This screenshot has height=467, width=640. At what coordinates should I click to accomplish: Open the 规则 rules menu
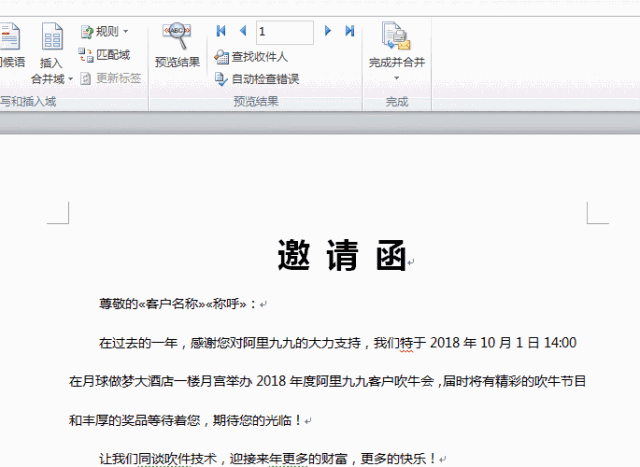pos(105,31)
